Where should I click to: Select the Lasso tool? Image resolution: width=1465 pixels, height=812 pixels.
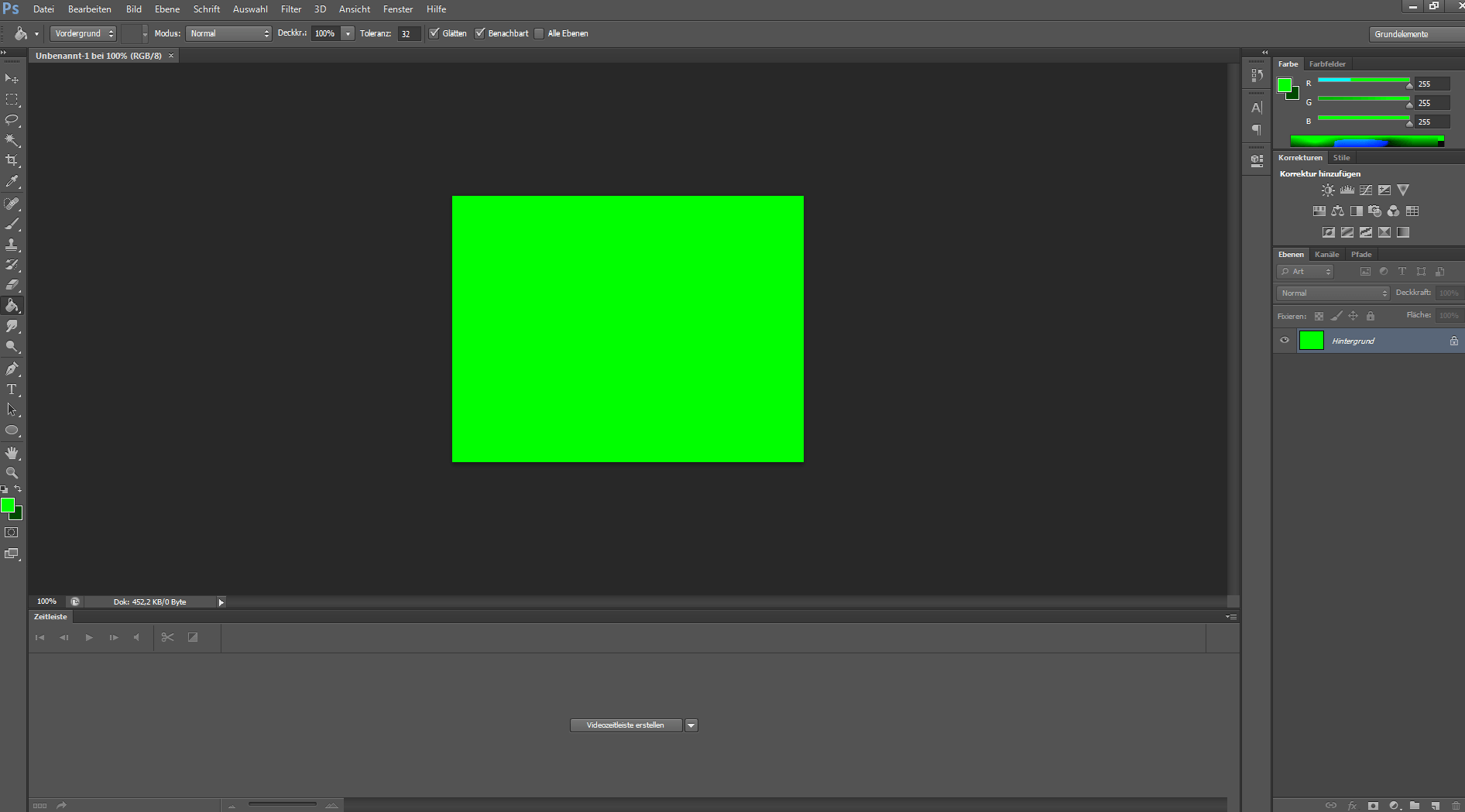pyautogui.click(x=12, y=120)
